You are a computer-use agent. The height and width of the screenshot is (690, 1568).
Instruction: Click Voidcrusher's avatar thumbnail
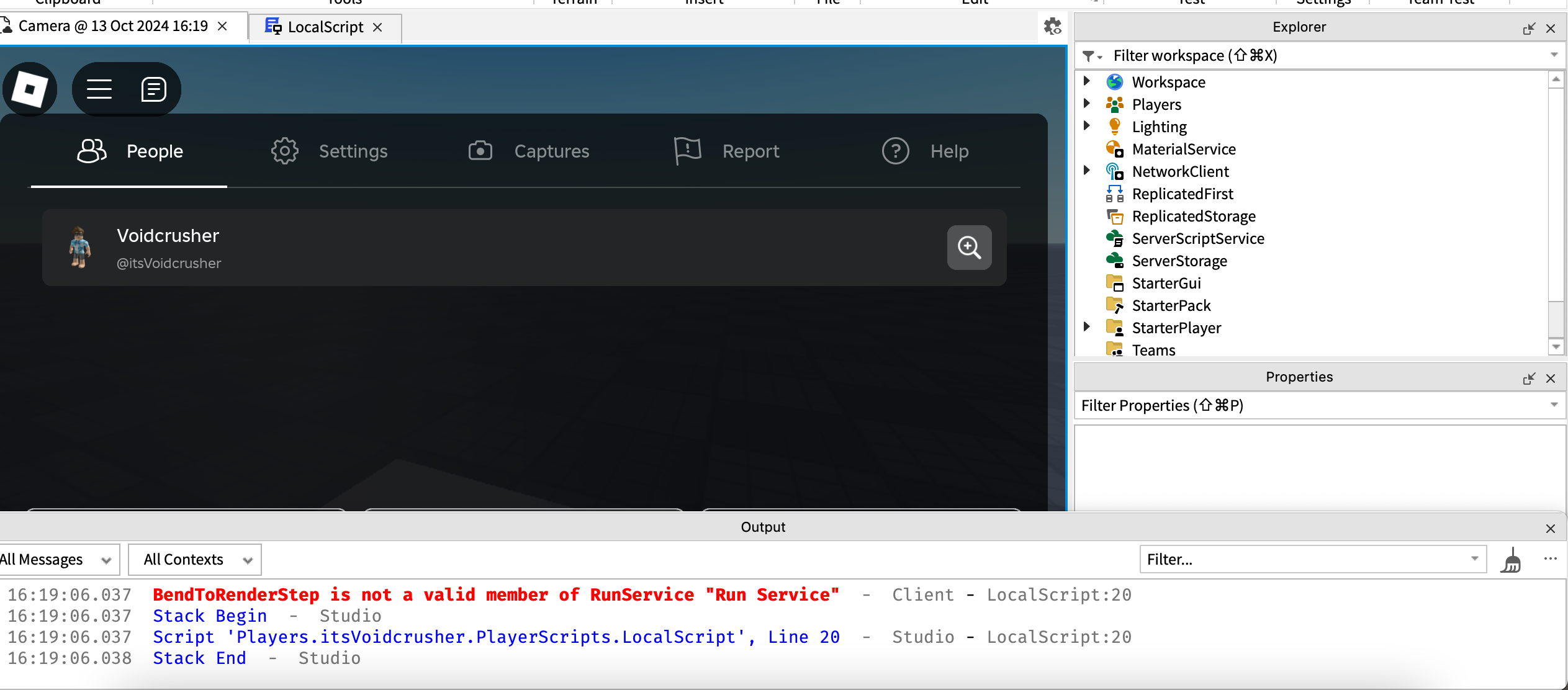(x=79, y=247)
